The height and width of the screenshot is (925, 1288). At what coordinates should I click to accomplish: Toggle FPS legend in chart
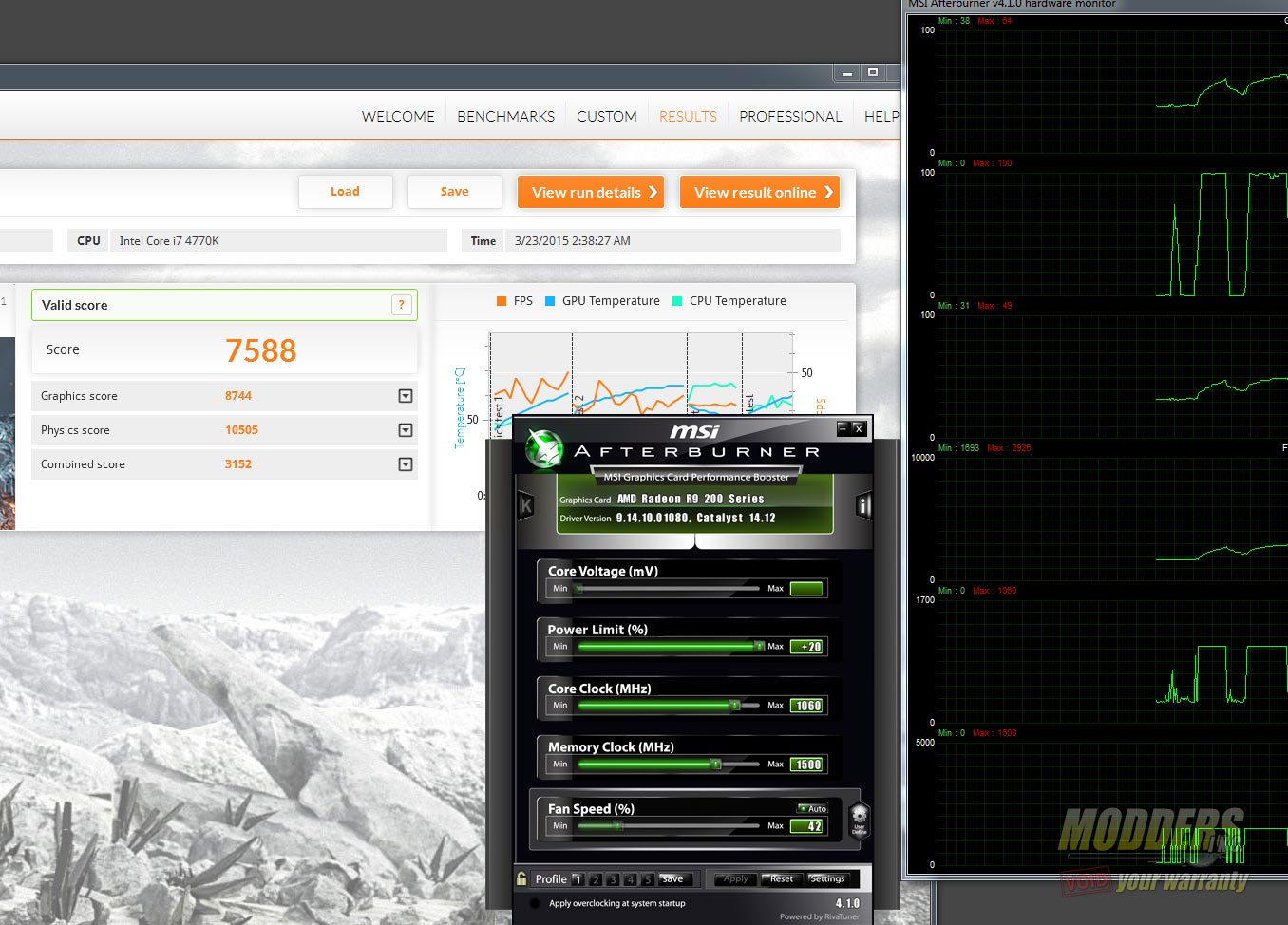tap(515, 301)
